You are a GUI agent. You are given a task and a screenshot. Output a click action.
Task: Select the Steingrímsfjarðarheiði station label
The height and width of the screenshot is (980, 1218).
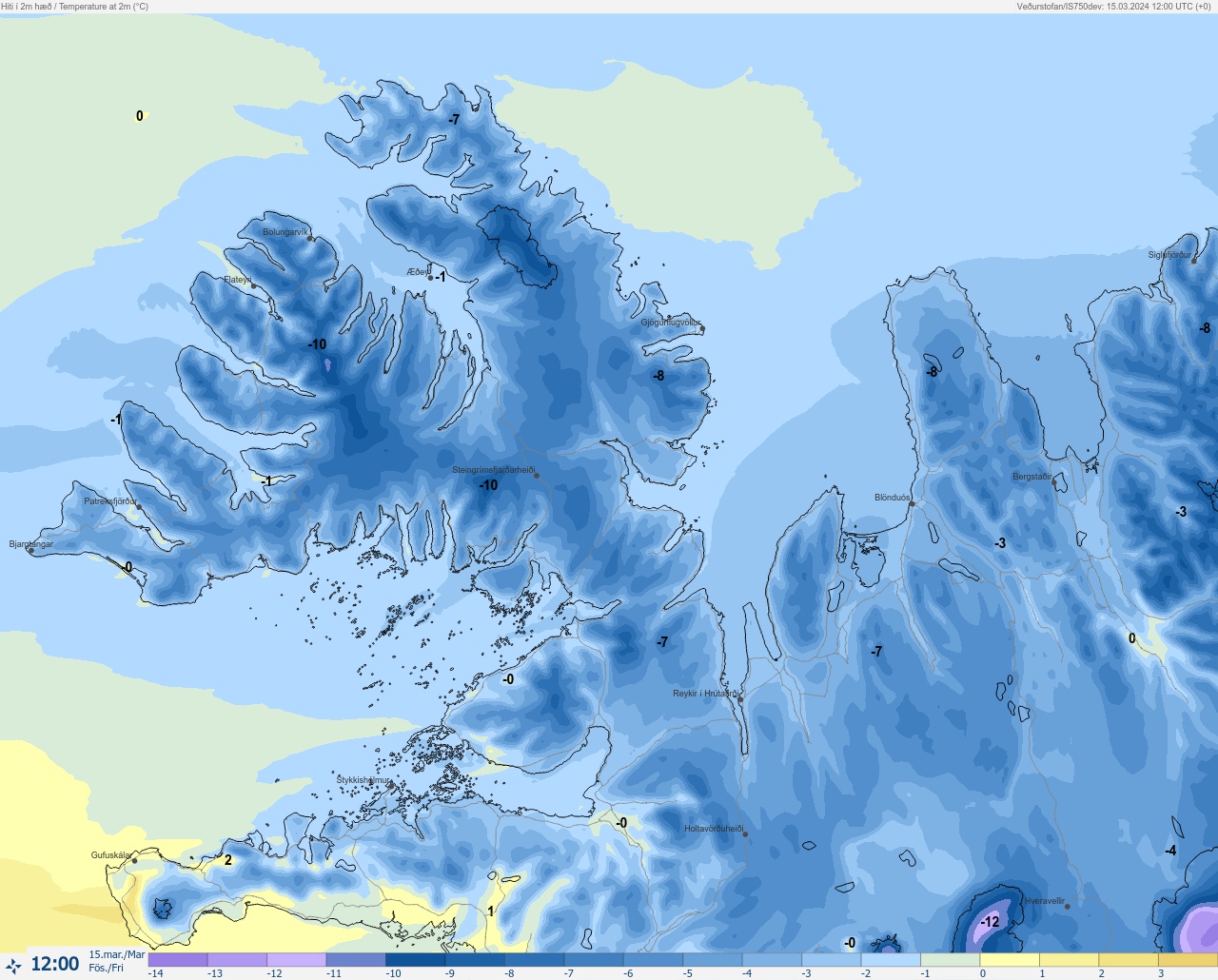(493, 470)
